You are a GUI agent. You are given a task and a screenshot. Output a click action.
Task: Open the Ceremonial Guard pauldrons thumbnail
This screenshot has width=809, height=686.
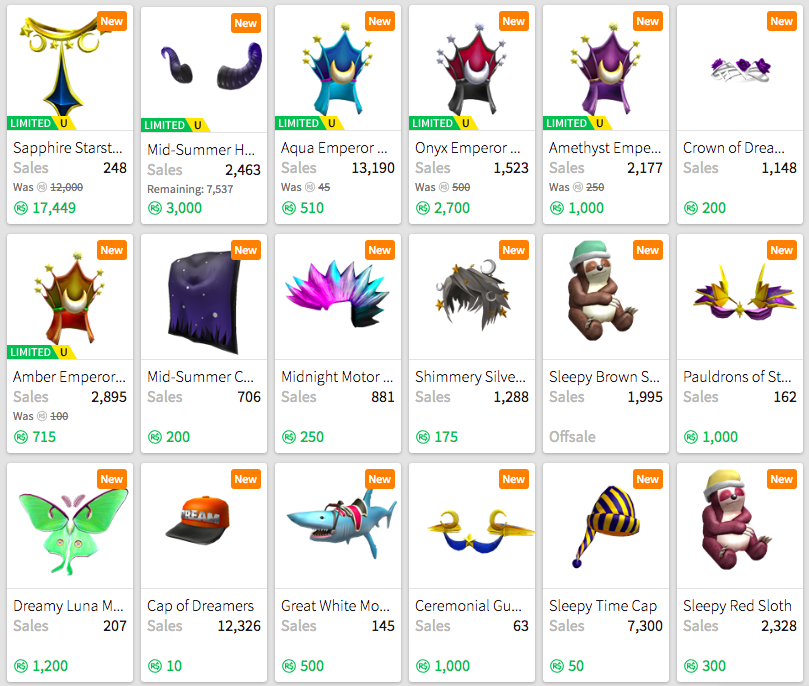472,525
